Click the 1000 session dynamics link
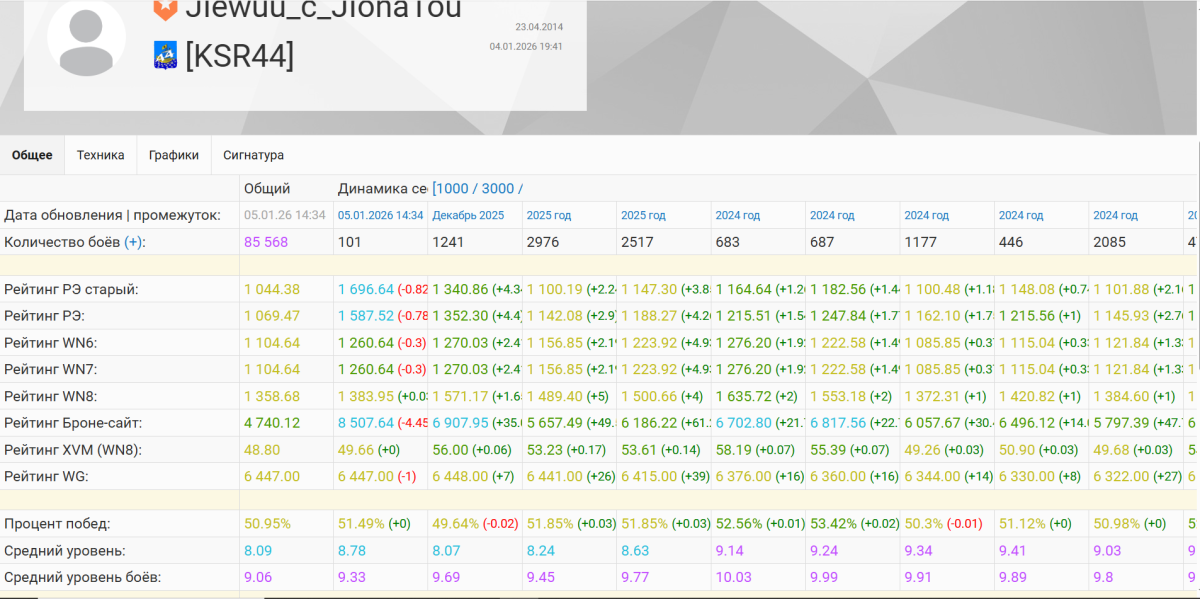This screenshot has width=1200, height=599. click(453, 188)
